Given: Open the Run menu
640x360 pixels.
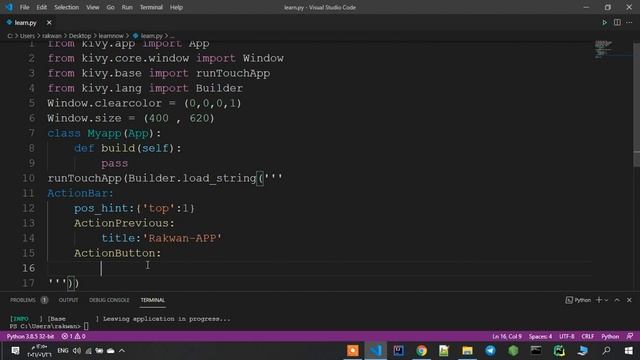Looking at the screenshot, I should (127, 7).
